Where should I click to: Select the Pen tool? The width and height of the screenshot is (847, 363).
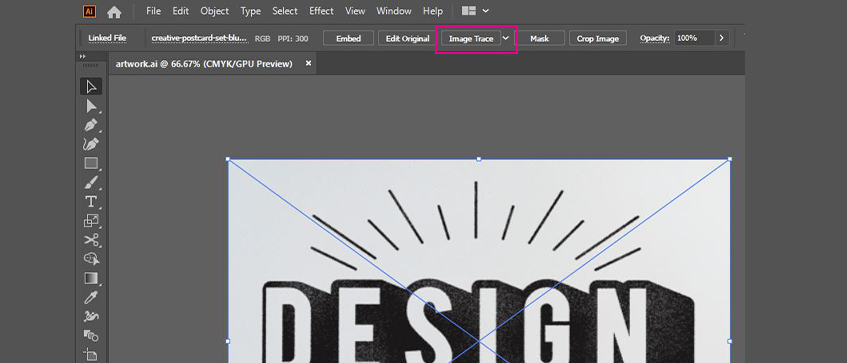coord(91,125)
